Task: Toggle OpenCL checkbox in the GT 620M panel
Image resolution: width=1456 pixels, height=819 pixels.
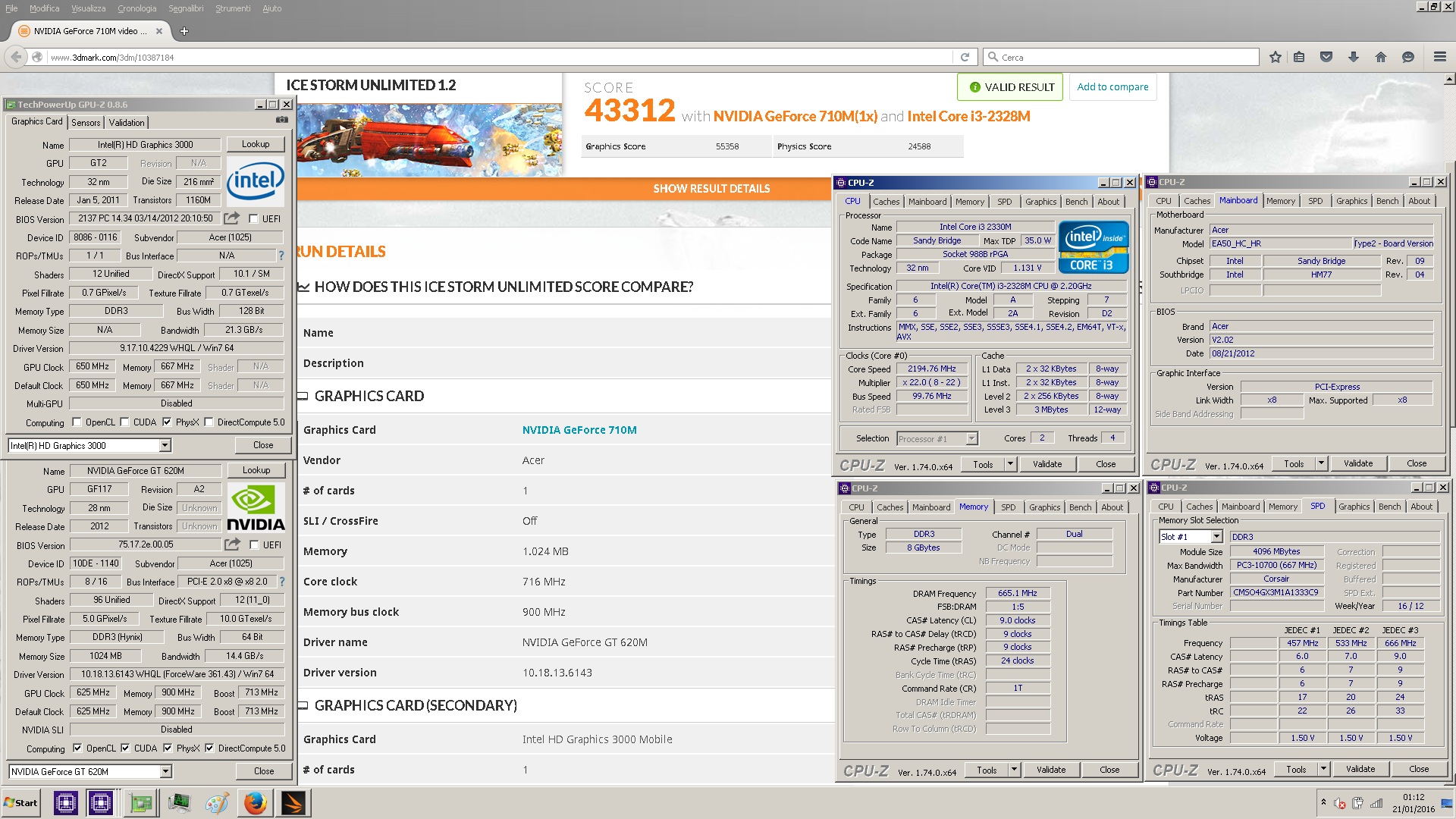Action: [77, 748]
